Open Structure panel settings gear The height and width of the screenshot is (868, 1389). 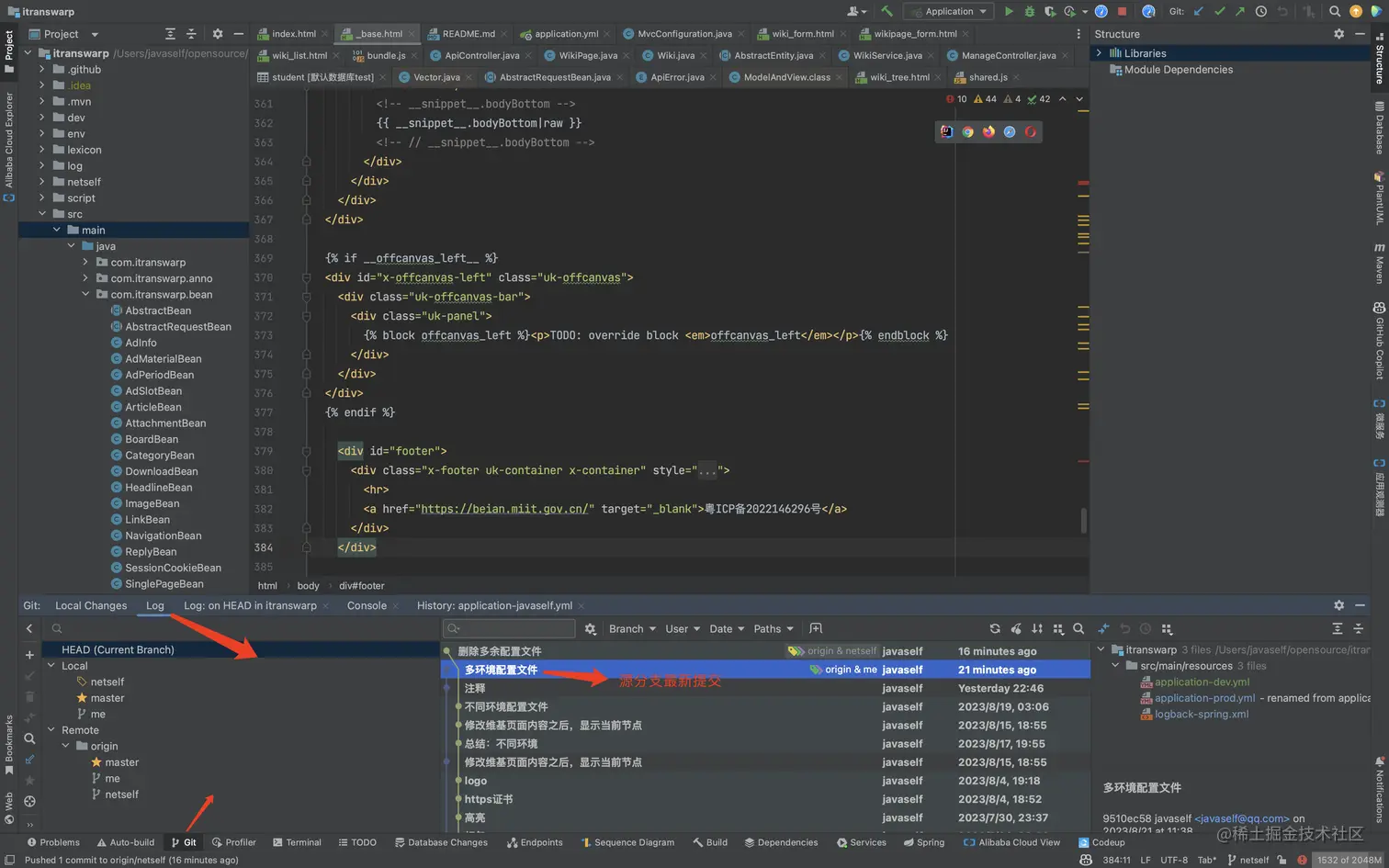point(1338,34)
